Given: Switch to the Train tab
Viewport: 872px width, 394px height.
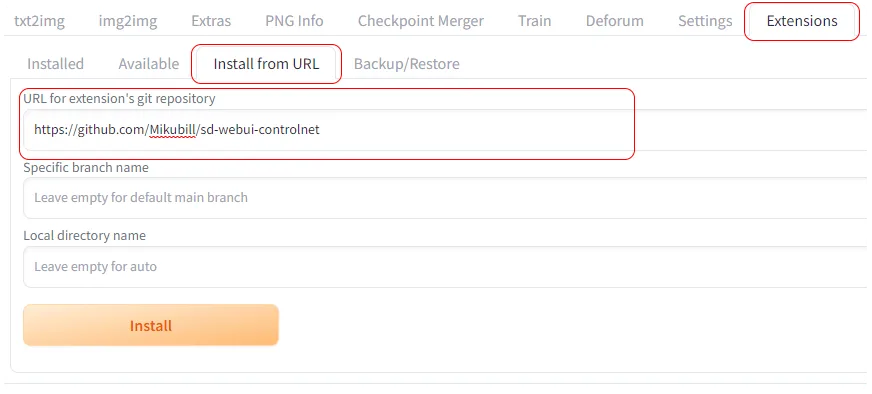Looking at the screenshot, I should coord(534,21).
